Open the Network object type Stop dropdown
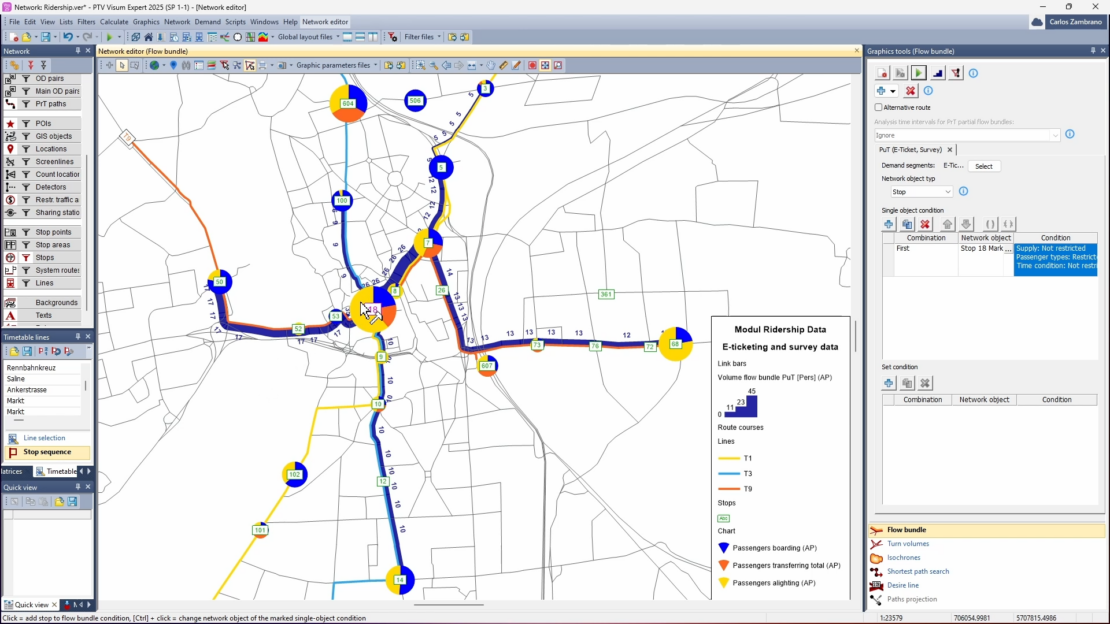 click(921, 192)
